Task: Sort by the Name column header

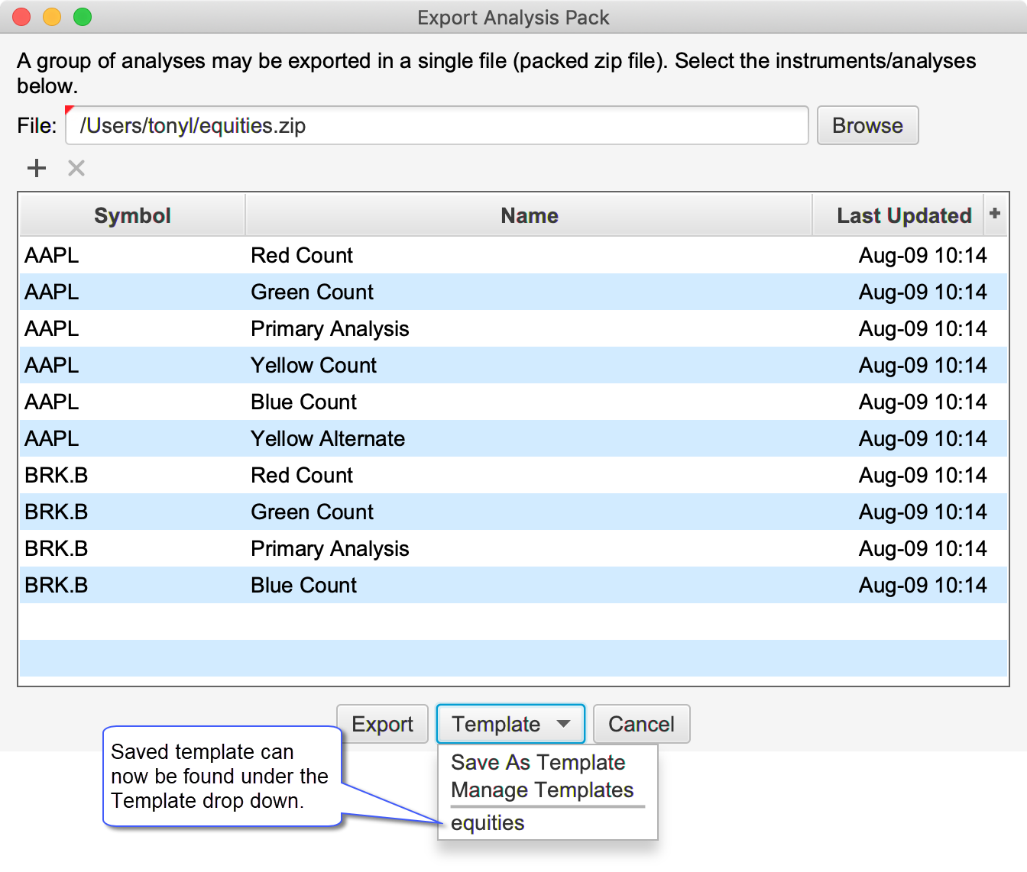Action: point(529,216)
